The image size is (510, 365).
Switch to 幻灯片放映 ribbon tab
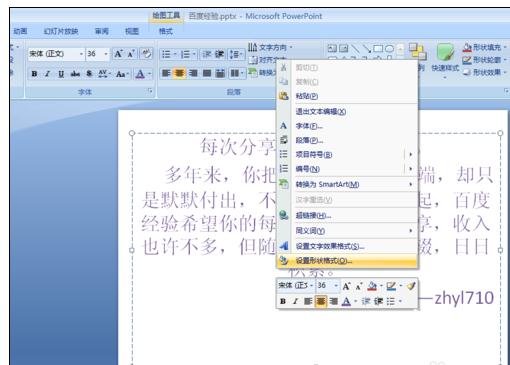[x=61, y=31]
